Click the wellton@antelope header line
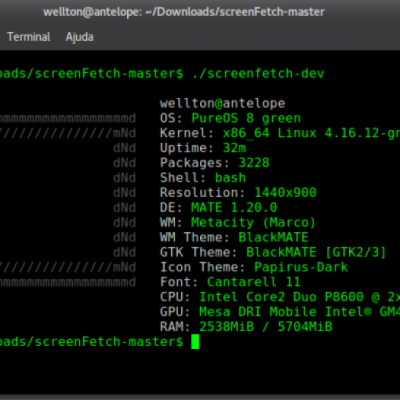Viewport: 400px width, 400px height. (222, 103)
